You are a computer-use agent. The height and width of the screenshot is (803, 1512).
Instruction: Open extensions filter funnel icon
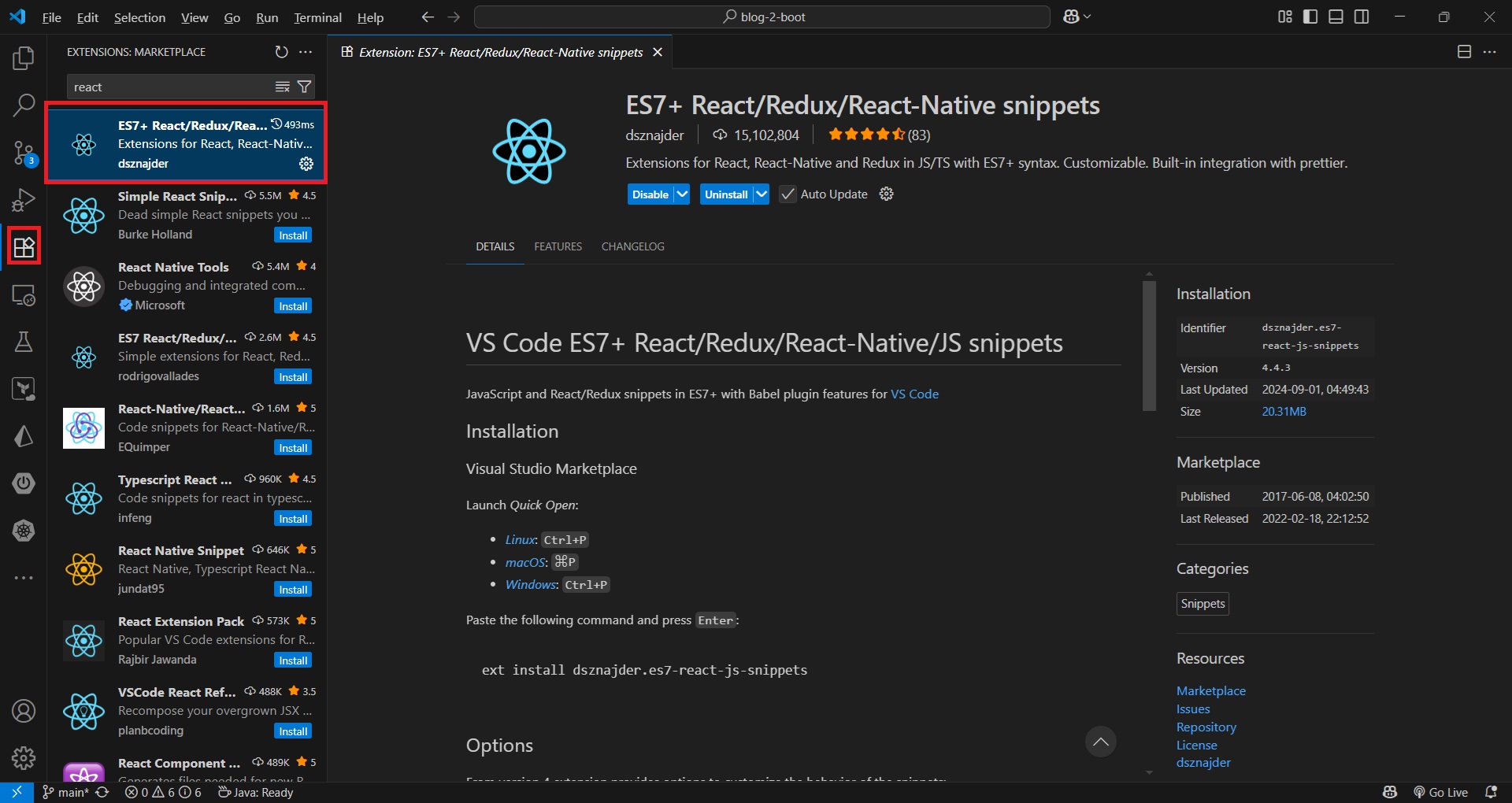[x=304, y=87]
